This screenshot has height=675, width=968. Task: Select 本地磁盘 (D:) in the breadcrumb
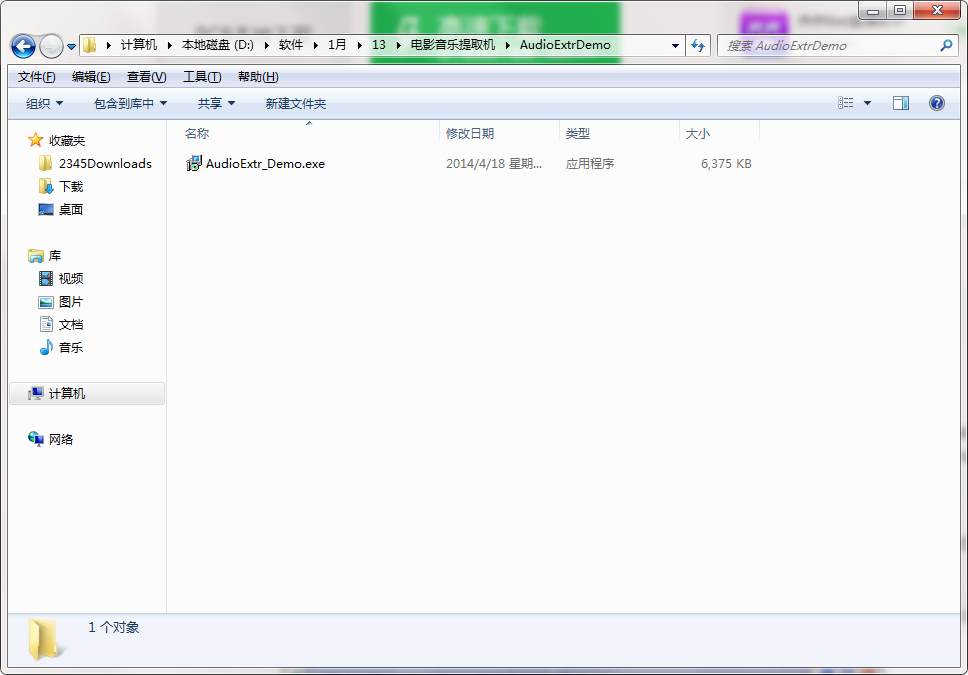point(218,45)
